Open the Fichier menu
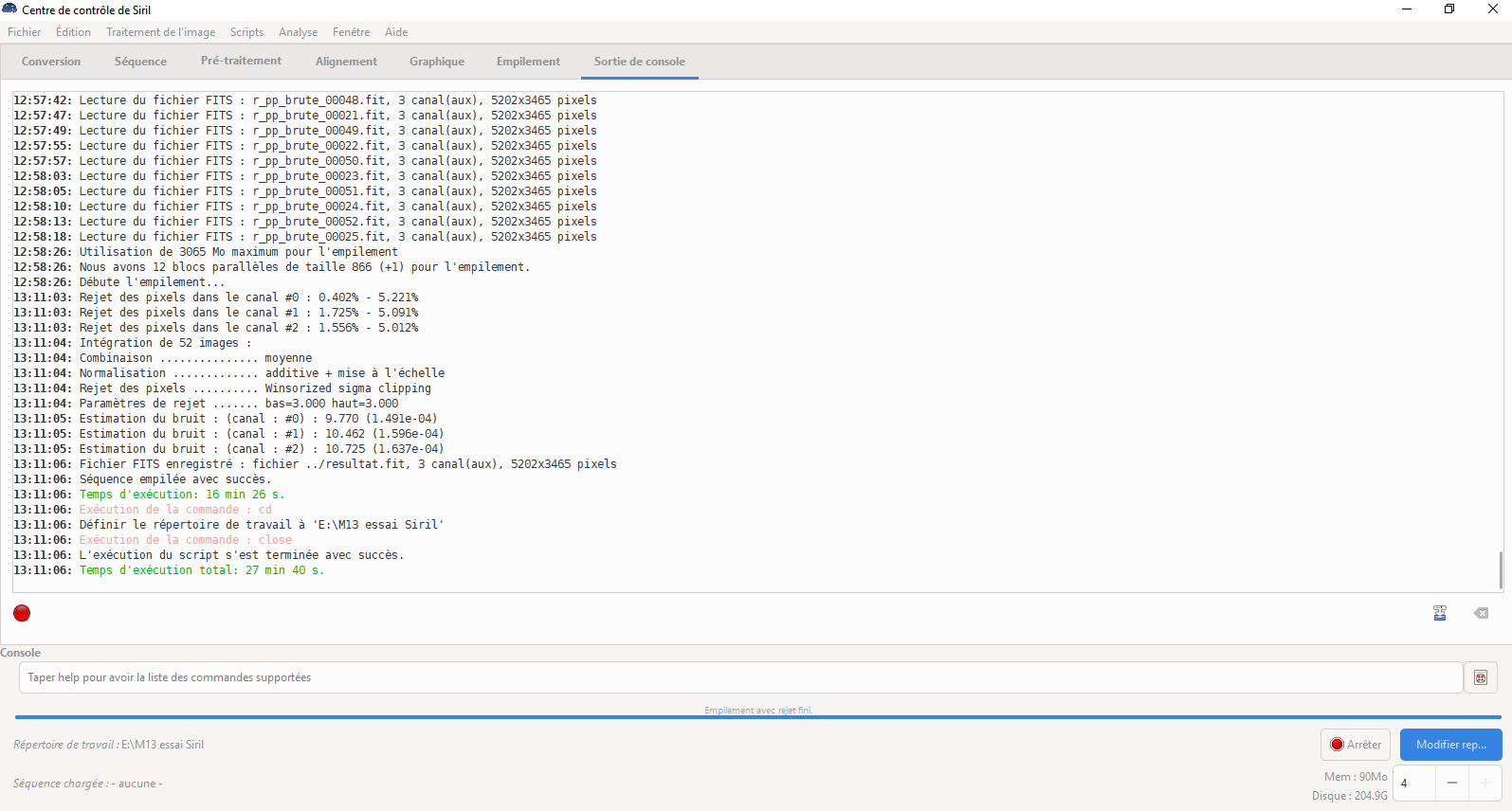This screenshot has height=811, width=1512. tap(25, 32)
